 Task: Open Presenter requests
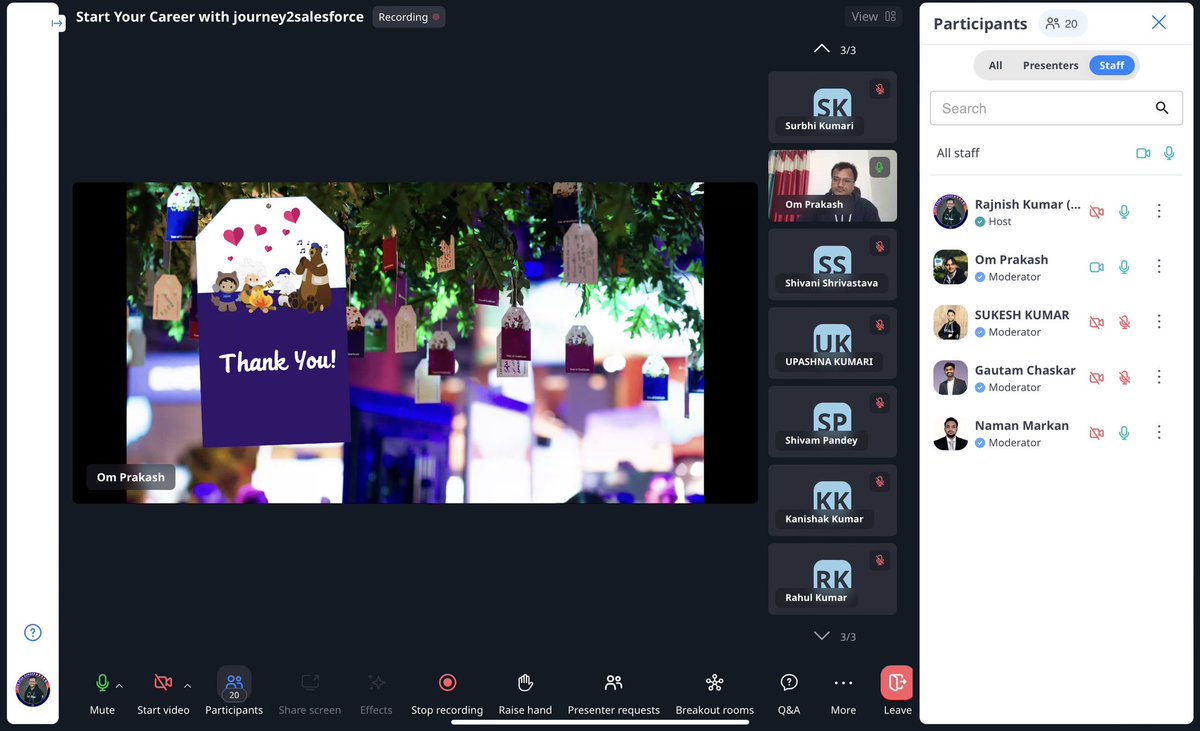(x=613, y=692)
